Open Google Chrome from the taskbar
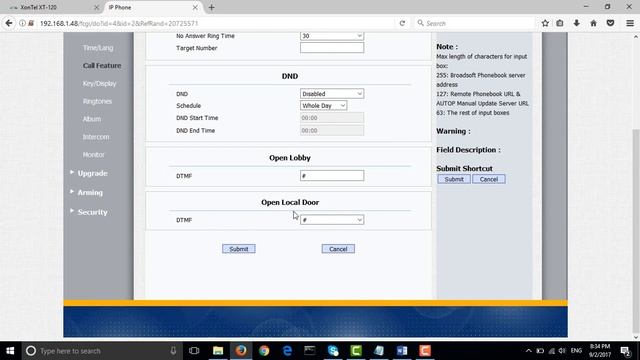Image resolution: width=640 pixels, height=360 pixels. [x=264, y=351]
